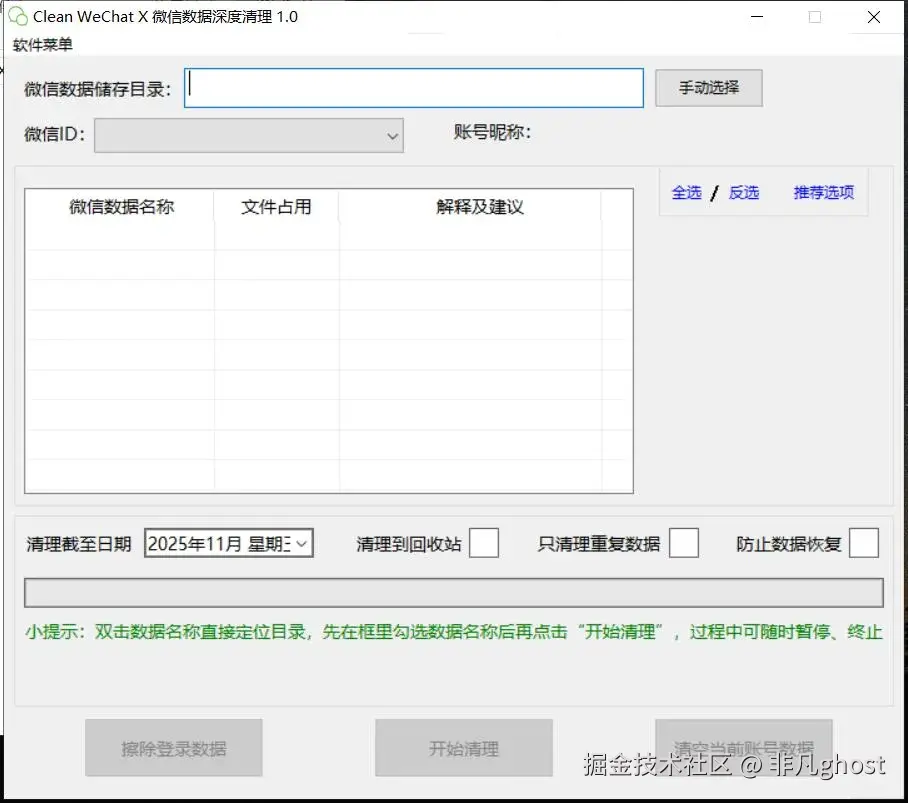Image resolution: width=908 pixels, height=803 pixels.
Task: Click the 解释及建议 column header
Action: click(x=480, y=207)
